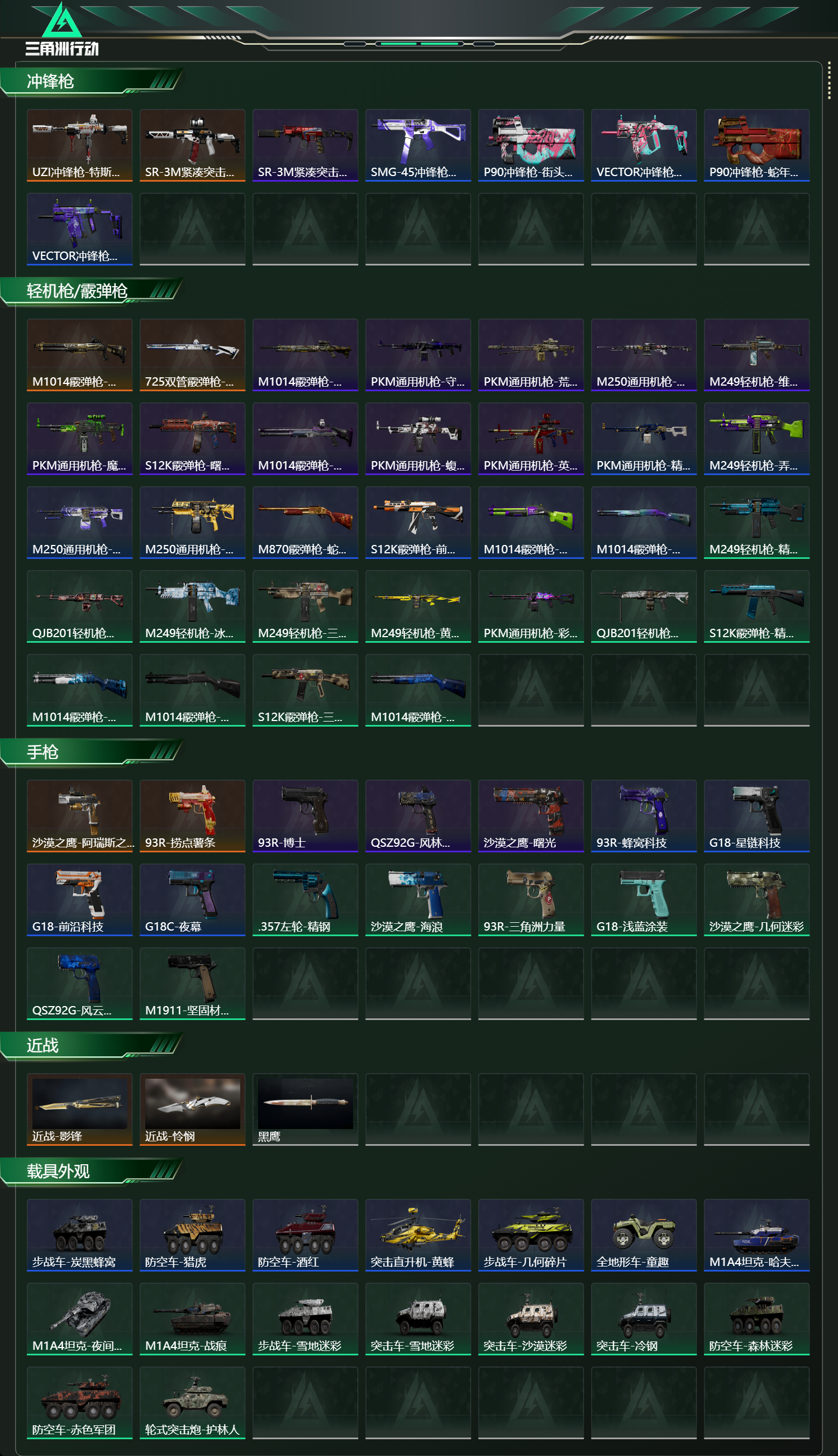The width and height of the screenshot is (838, 1456).
Task: Select the UZI冲锋枪-特斯 skin thumbnail
Action: pyautogui.click(x=79, y=145)
